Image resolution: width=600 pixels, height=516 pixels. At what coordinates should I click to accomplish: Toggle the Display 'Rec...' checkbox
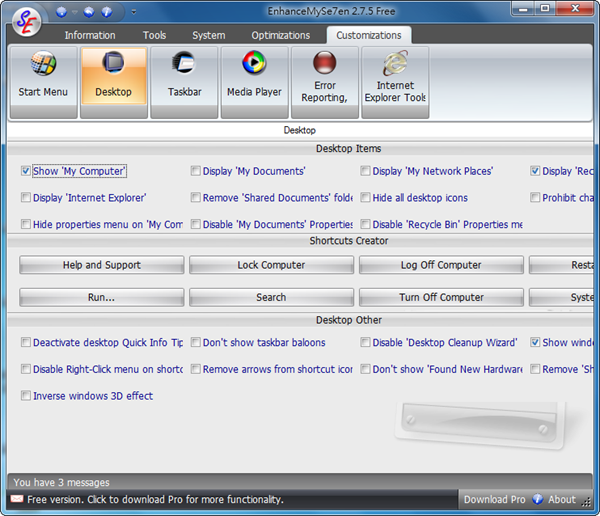[x=535, y=171]
